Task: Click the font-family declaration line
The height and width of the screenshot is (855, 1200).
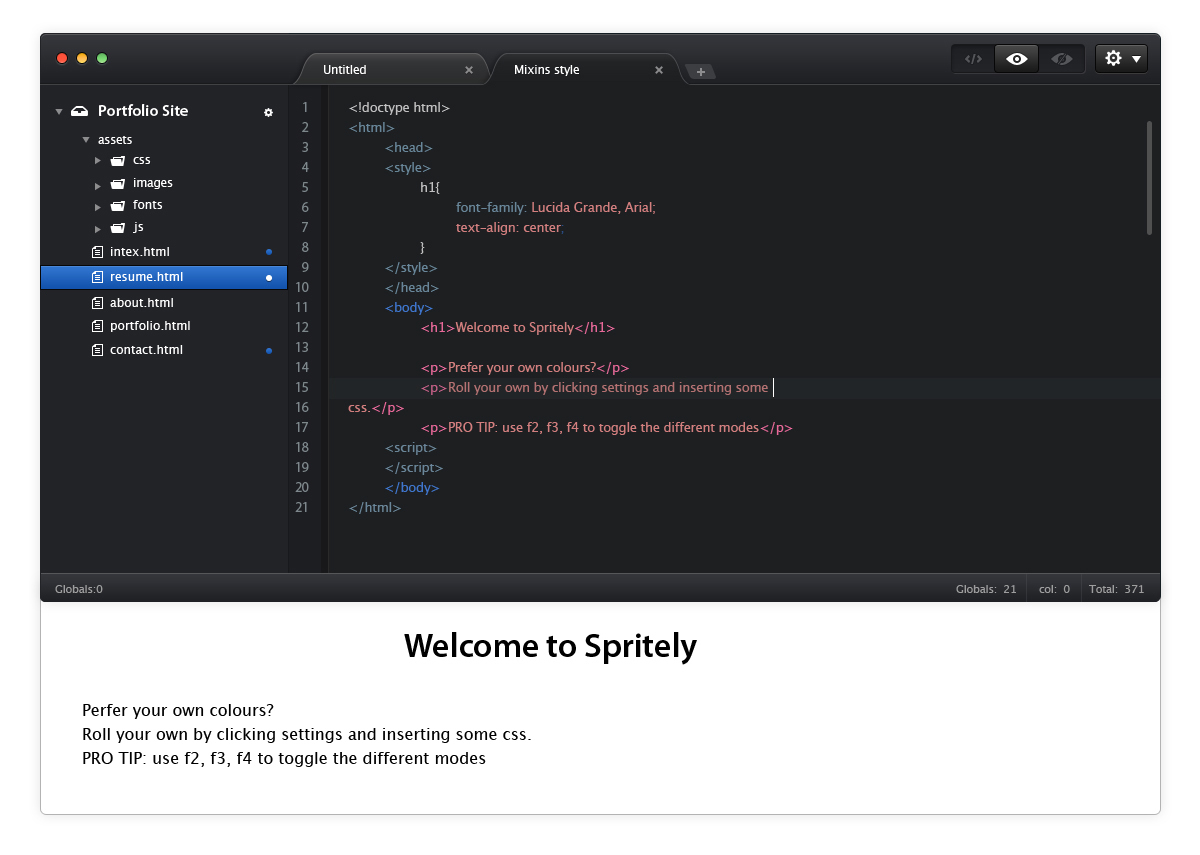Action: (x=556, y=207)
